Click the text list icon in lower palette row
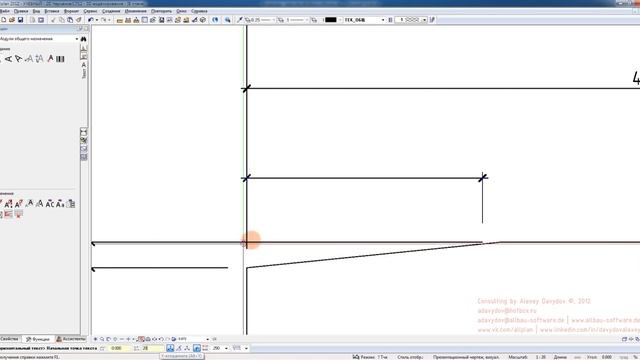Viewport: 640px width, 360px height. point(71,204)
